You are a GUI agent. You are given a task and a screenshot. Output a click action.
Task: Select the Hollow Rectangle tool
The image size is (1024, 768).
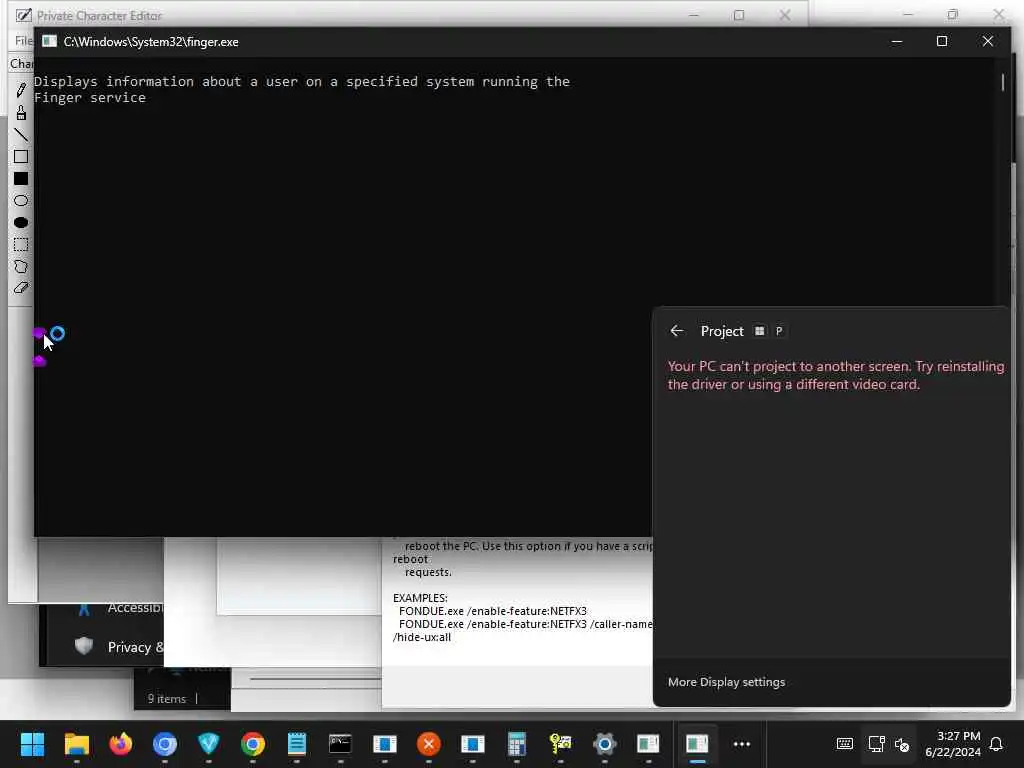click(21, 157)
